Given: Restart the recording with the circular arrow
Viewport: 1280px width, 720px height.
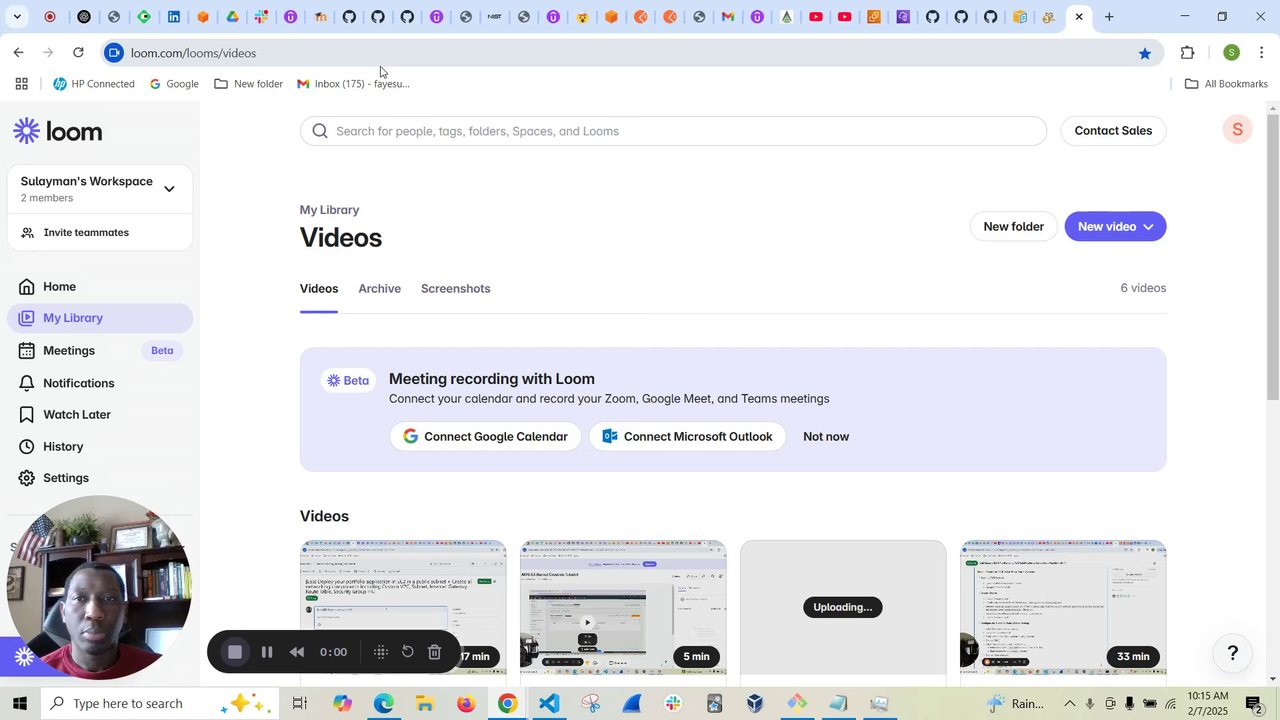Looking at the screenshot, I should tap(408, 652).
